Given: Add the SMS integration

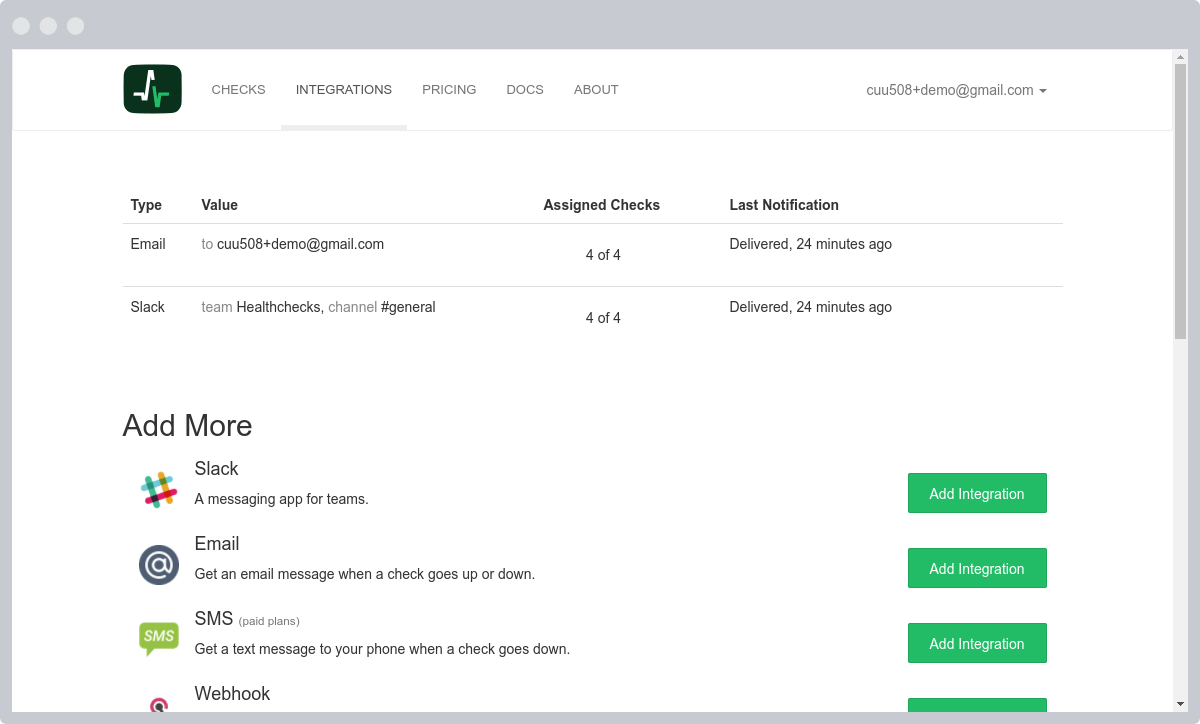Looking at the screenshot, I should click(x=976, y=643).
